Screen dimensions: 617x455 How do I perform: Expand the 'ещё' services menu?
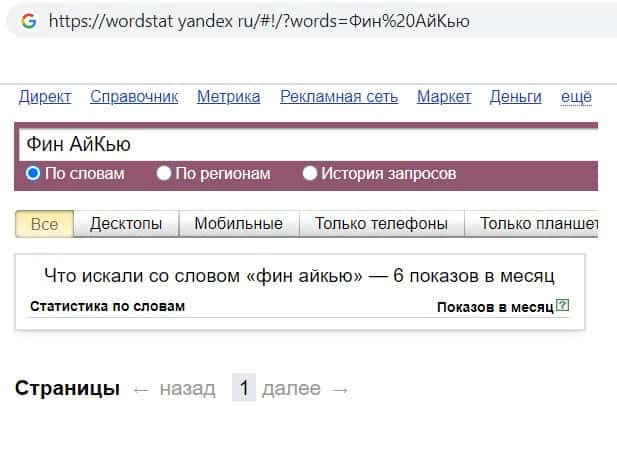click(x=576, y=96)
